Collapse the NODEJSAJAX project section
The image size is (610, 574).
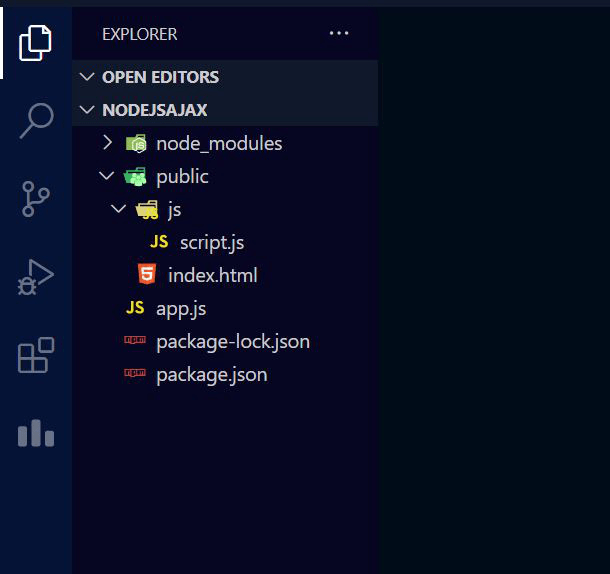87,110
